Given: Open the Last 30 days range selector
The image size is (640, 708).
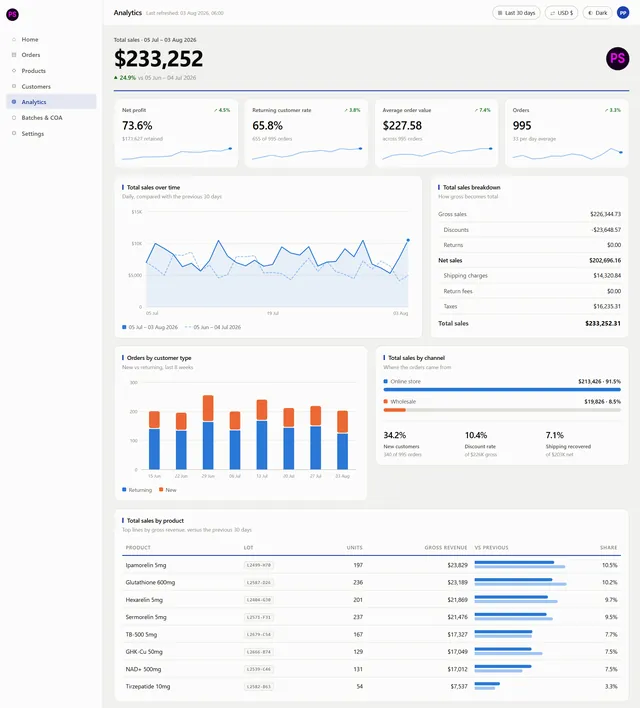Looking at the screenshot, I should click(x=516, y=13).
